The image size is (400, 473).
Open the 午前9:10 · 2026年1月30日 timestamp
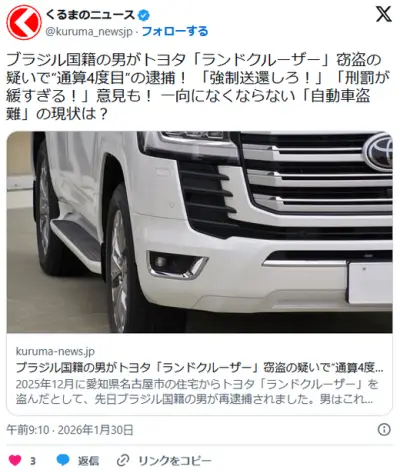pyautogui.click(x=70, y=430)
